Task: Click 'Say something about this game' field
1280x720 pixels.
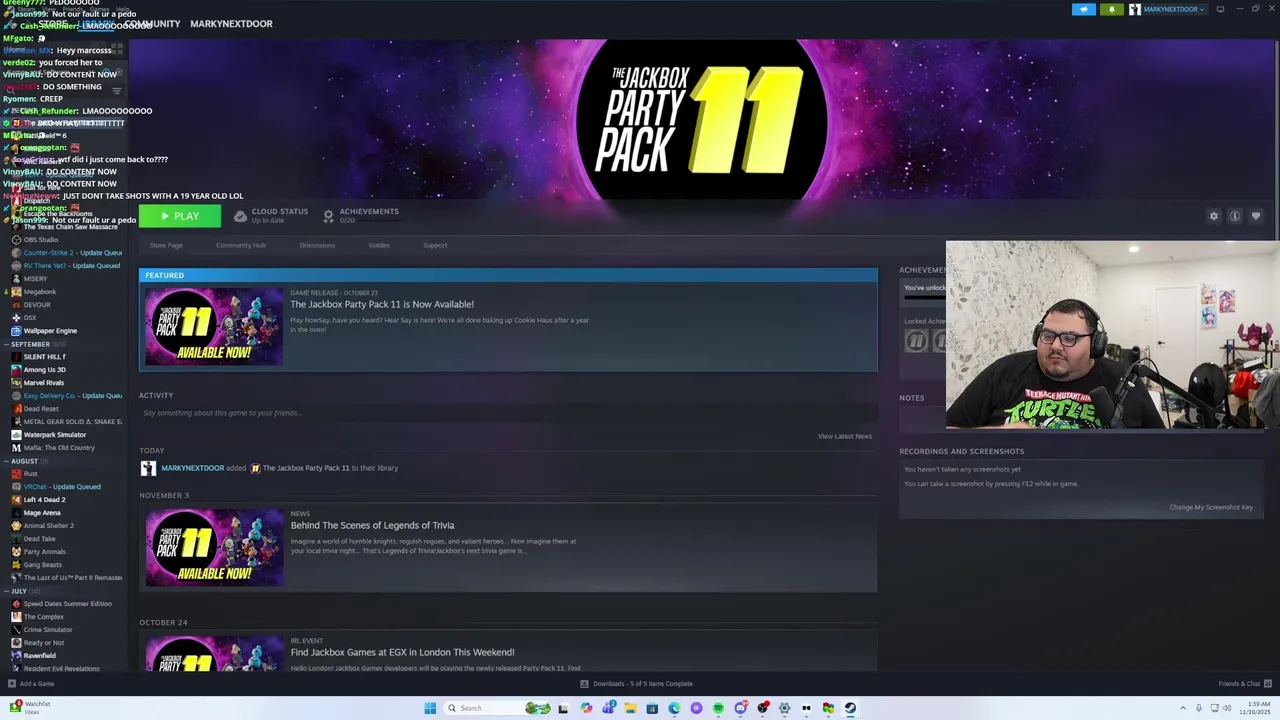Action: pyautogui.click(x=508, y=413)
